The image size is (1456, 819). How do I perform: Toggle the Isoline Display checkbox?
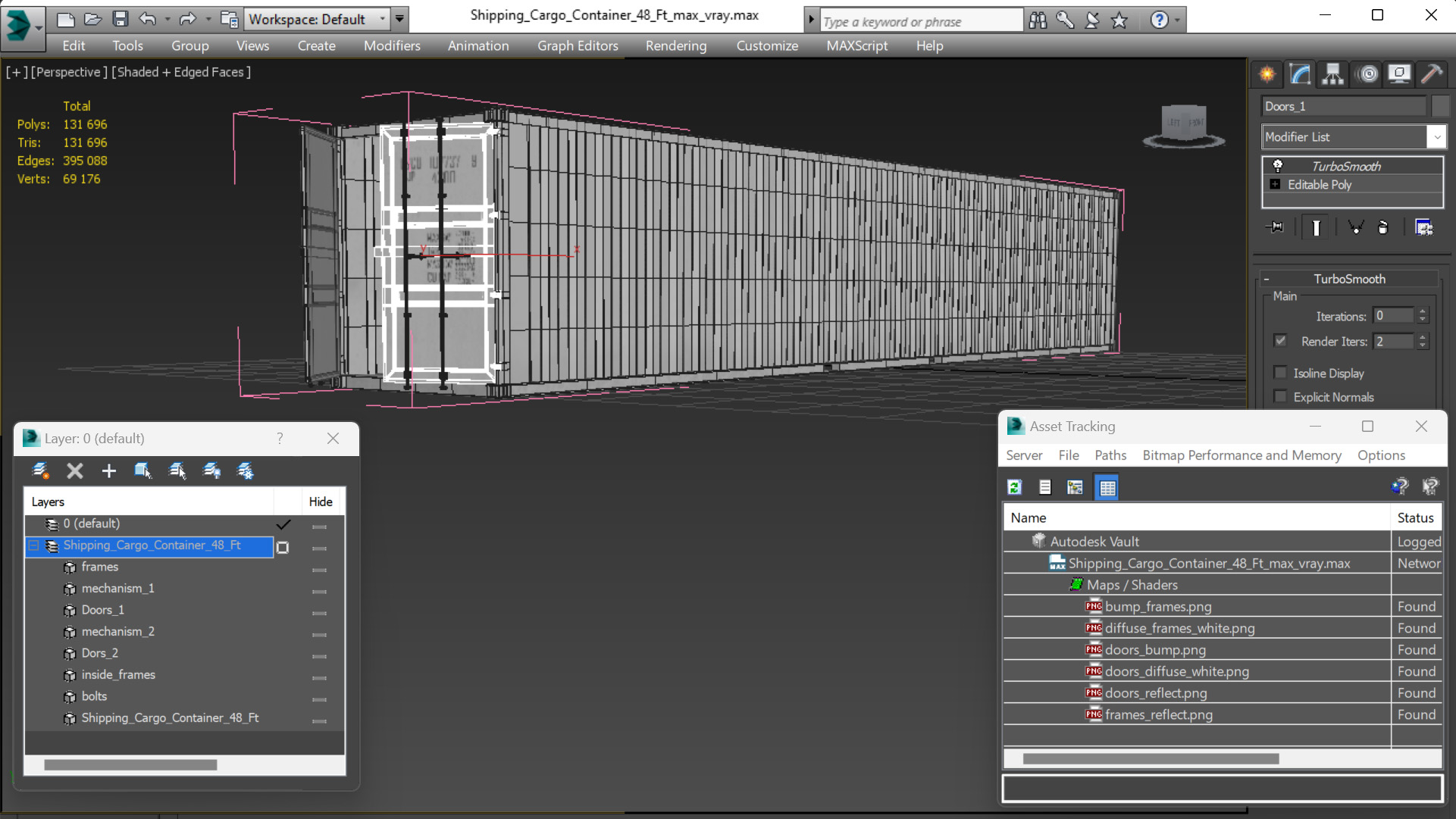click(x=1282, y=372)
